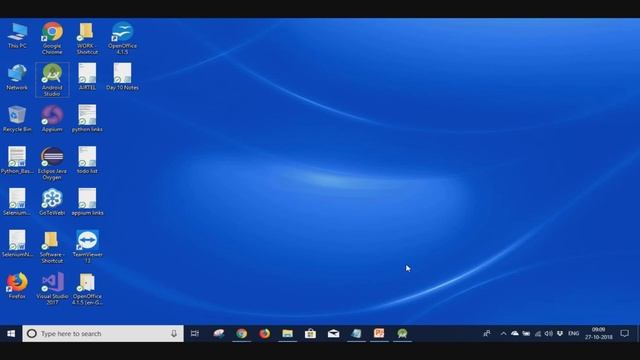Open Task View from the taskbar
This screenshot has width=640, height=360.
coord(195,333)
